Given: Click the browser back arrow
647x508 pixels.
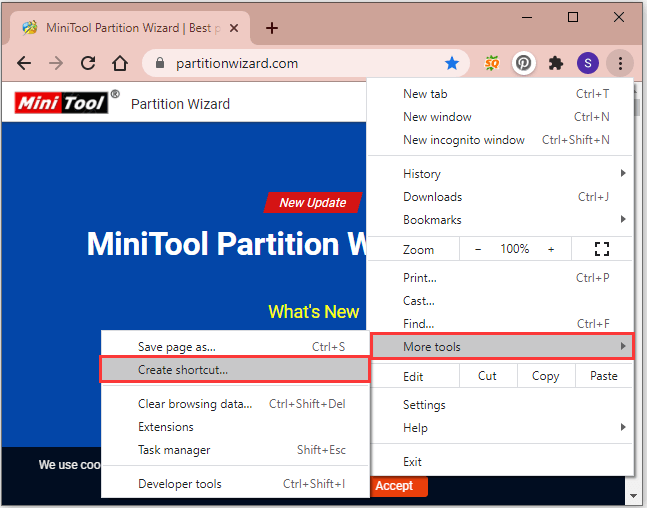Looking at the screenshot, I should click(x=24, y=63).
